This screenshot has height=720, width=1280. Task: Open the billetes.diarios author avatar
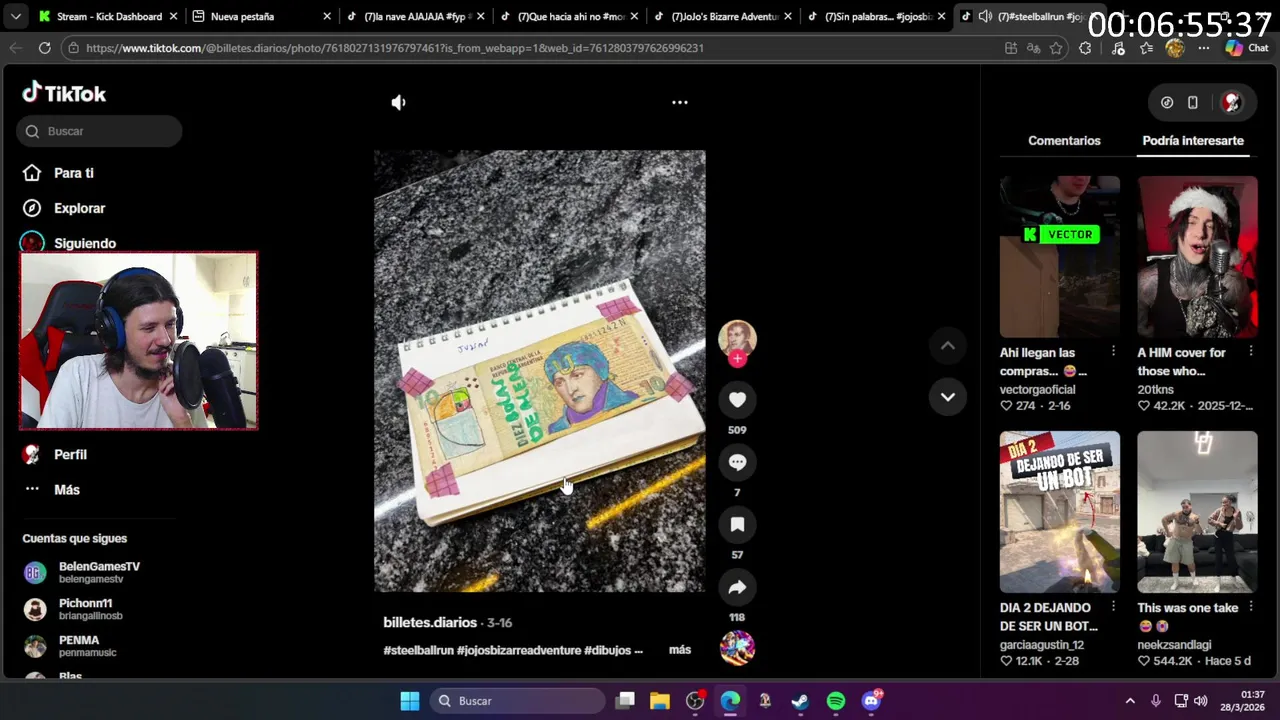click(x=737, y=338)
